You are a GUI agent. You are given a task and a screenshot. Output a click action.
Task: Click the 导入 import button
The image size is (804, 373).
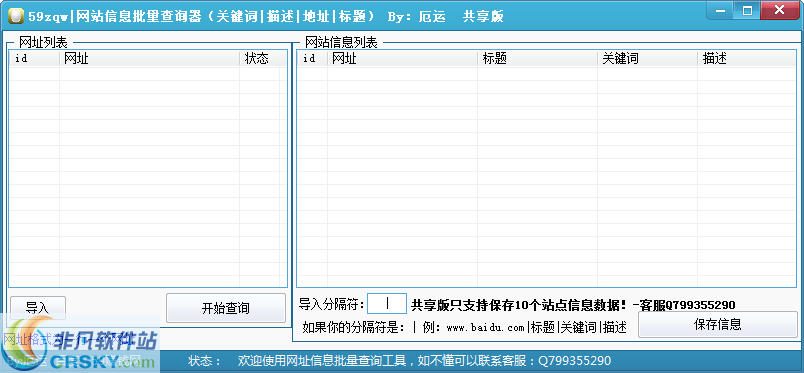coord(38,308)
